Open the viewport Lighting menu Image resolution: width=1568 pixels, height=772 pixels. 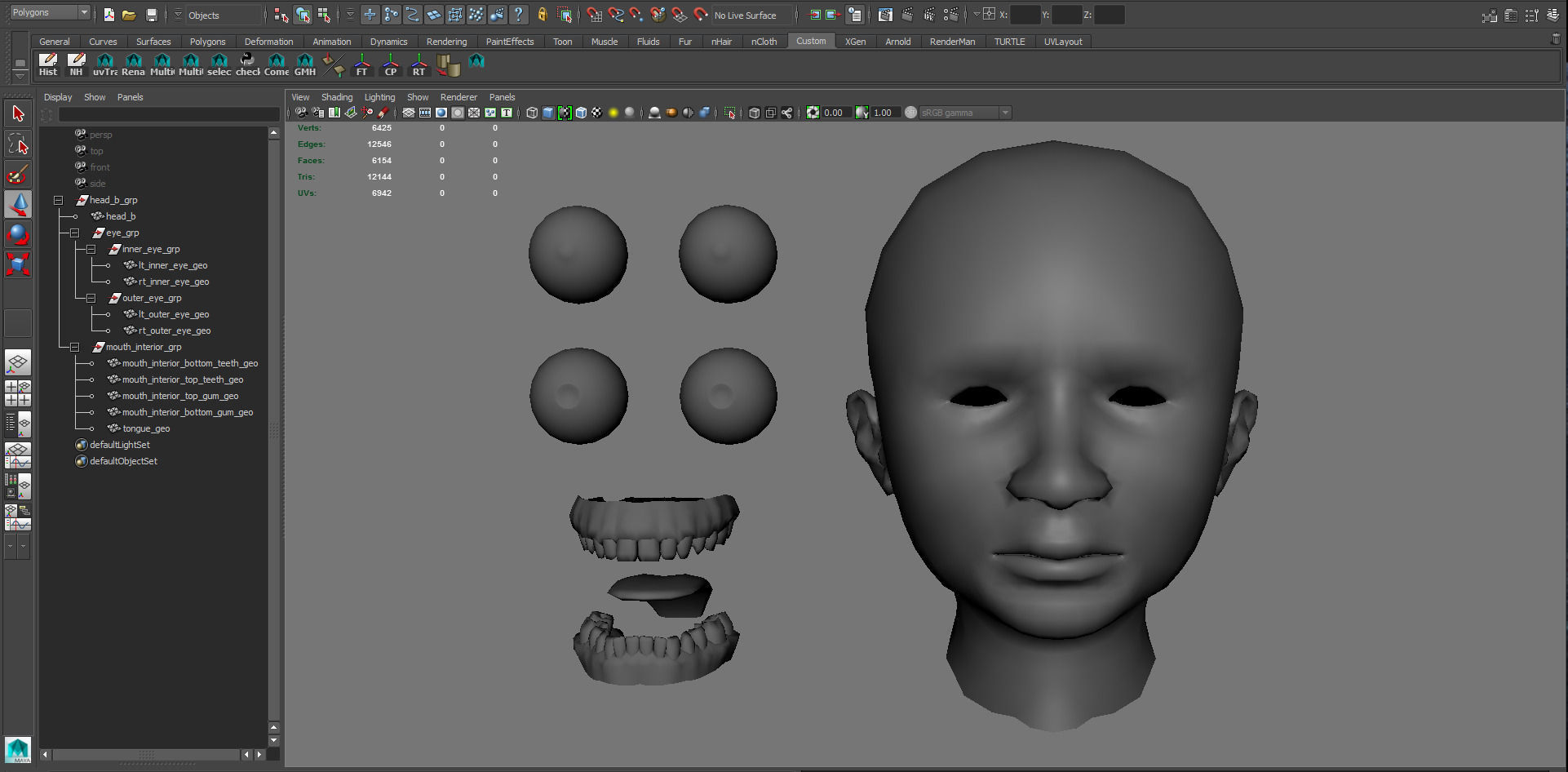tap(379, 97)
